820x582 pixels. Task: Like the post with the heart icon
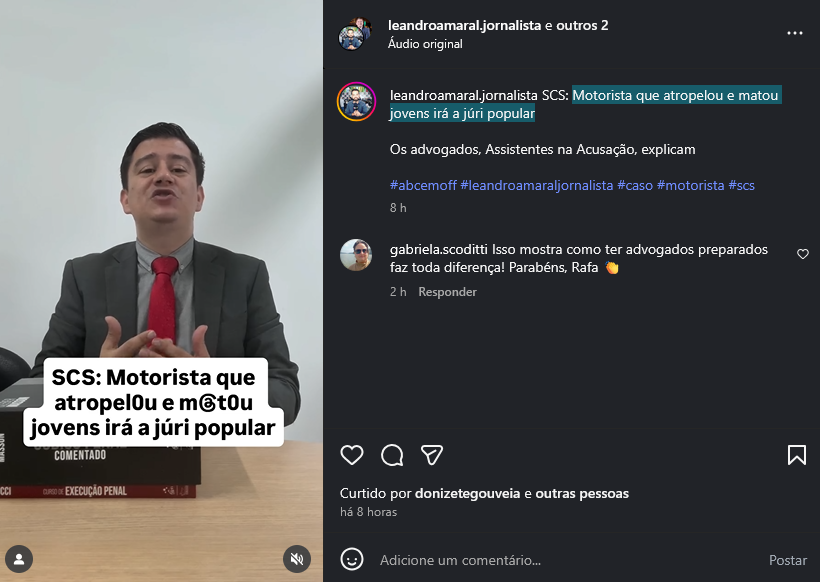[352, 455]
